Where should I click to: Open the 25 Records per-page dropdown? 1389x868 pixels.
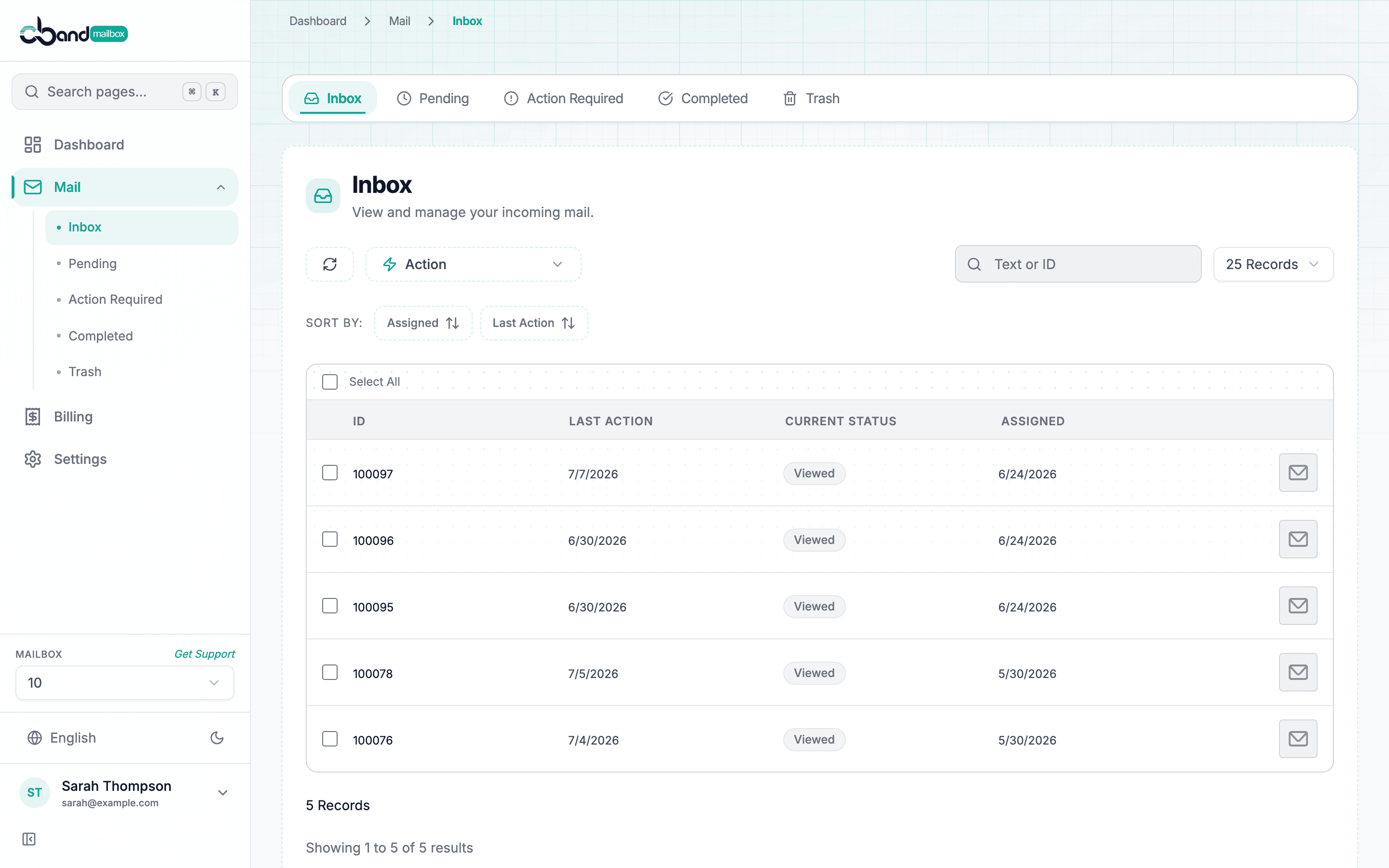coord(1273,264)
